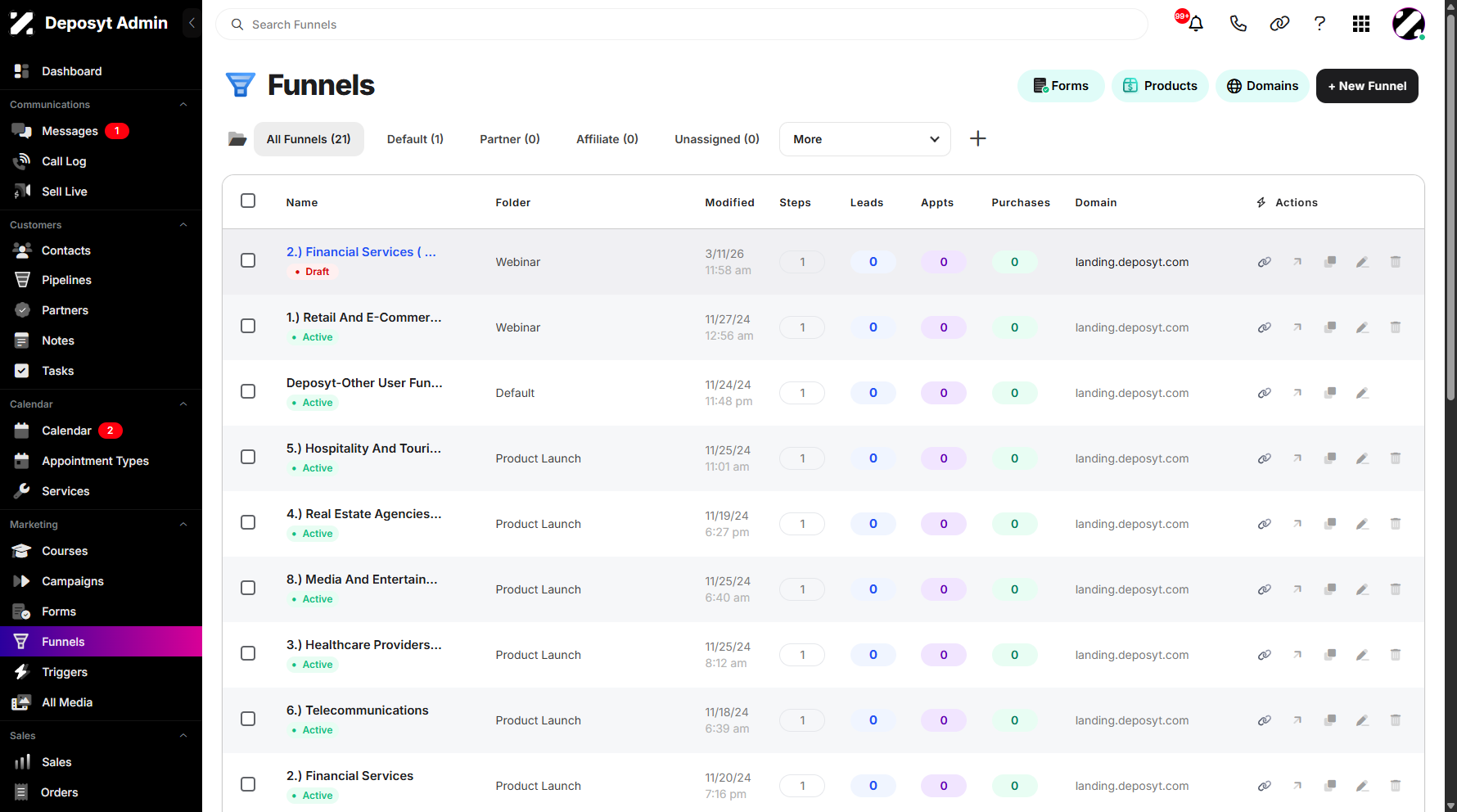The image size is (1457, 812).
Task: Toggle the select-all funnels checkbox
Action: pyautogui.click(x=248, y=201)
